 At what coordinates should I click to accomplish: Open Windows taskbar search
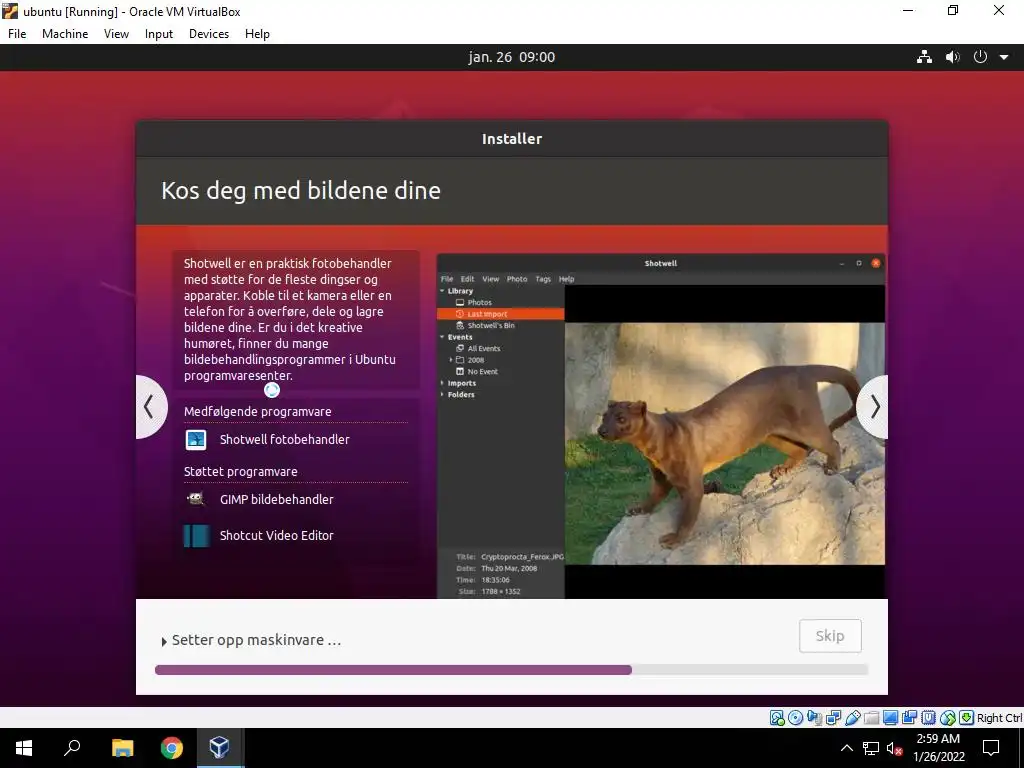click(x=72, y=748)
